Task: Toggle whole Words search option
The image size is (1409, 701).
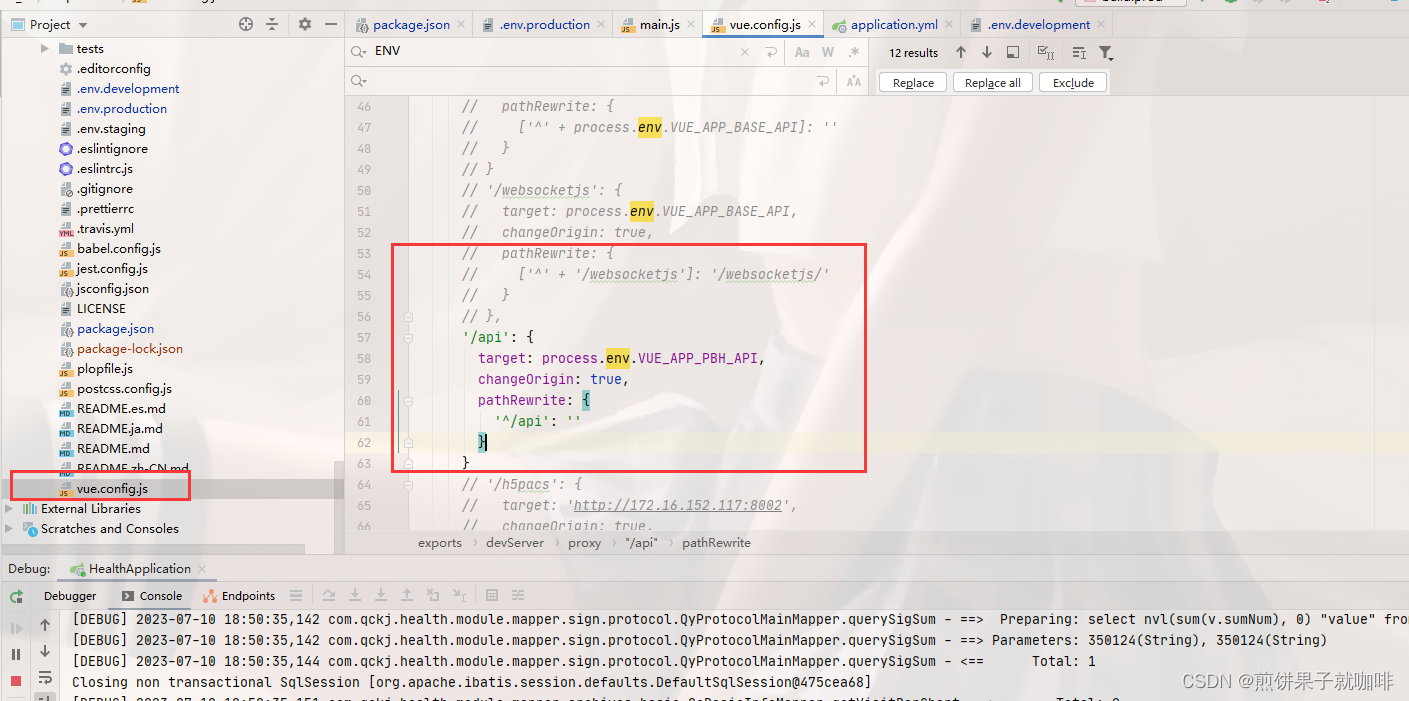Action: pyautogui.click(x=828, y=52)
